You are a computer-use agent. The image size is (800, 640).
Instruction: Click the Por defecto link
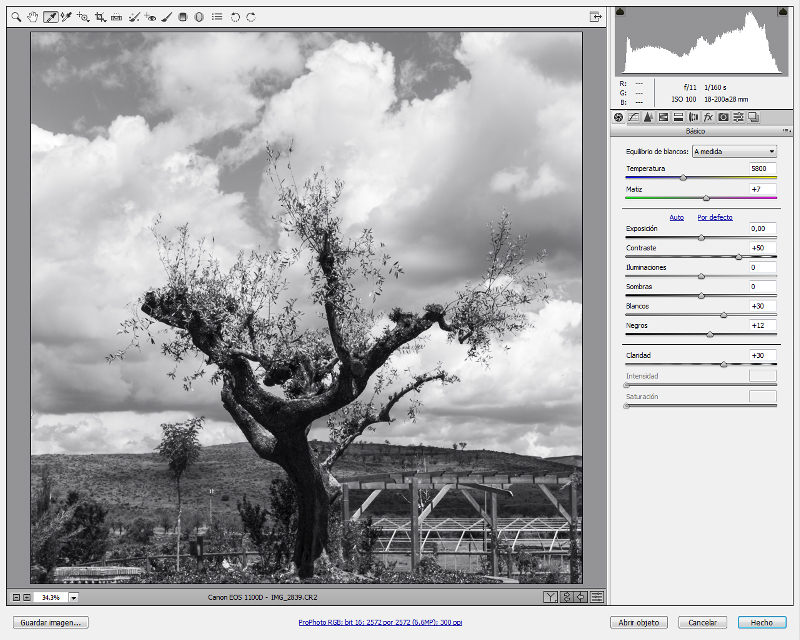click(715, 217)
